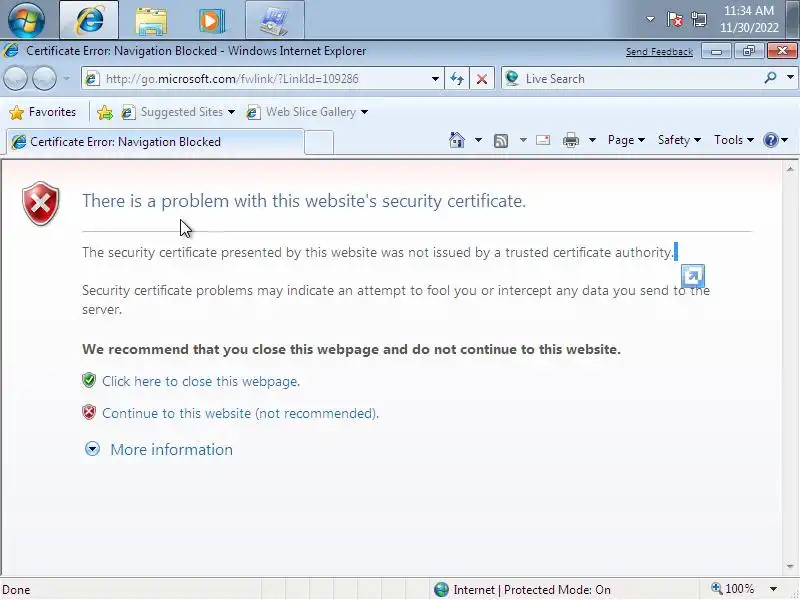Open Windows Explorer folder taskbar icon

click(151, 20)
